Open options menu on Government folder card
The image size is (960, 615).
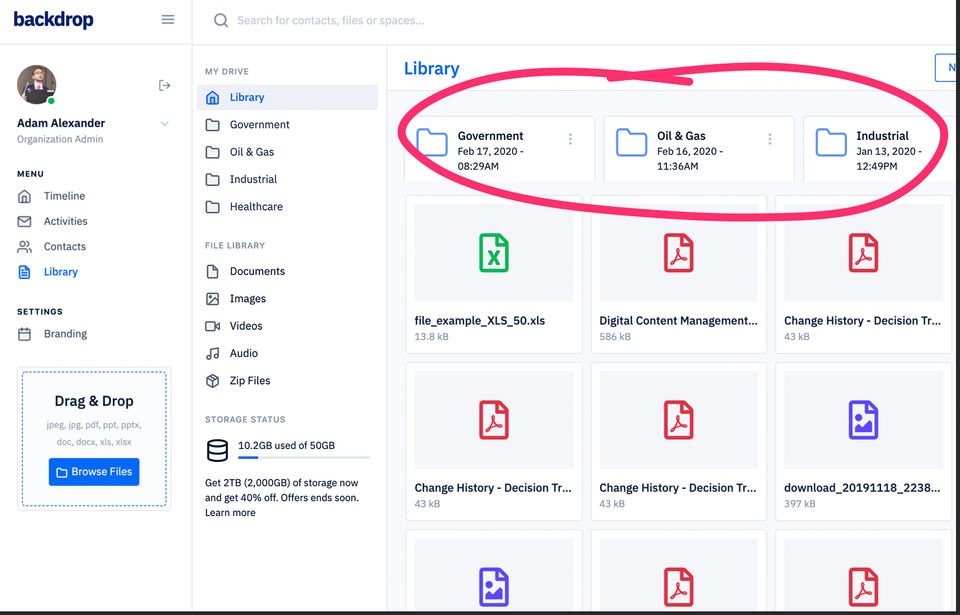570,139
